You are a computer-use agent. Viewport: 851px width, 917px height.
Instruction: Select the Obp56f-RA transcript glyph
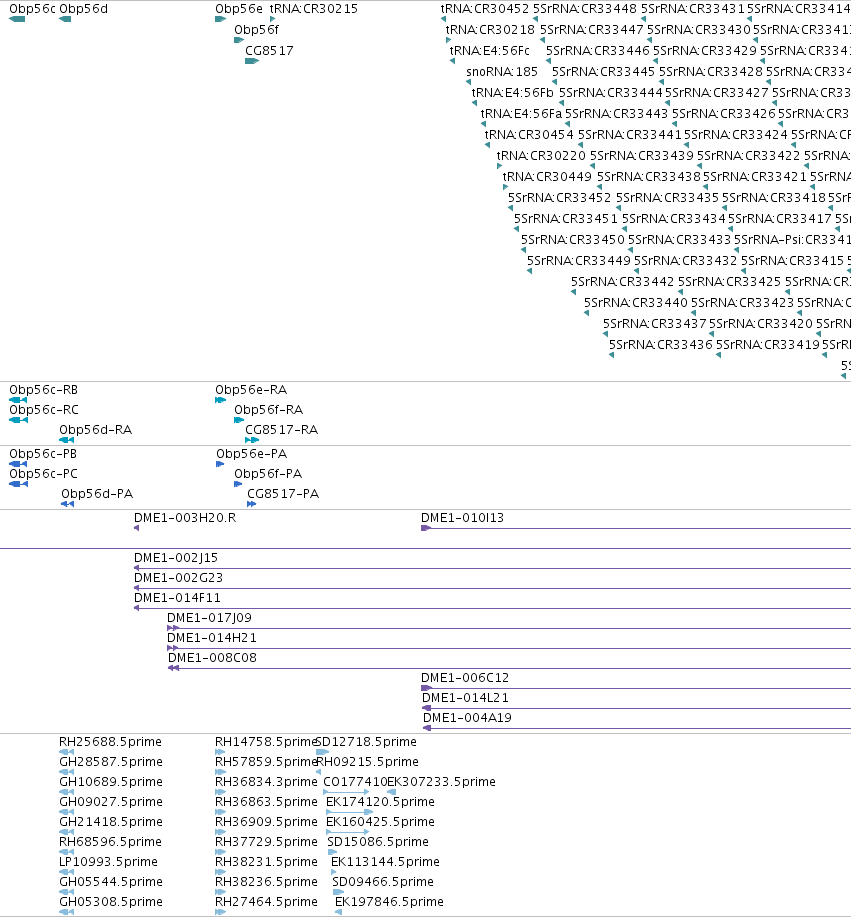(x=239, y=420)
